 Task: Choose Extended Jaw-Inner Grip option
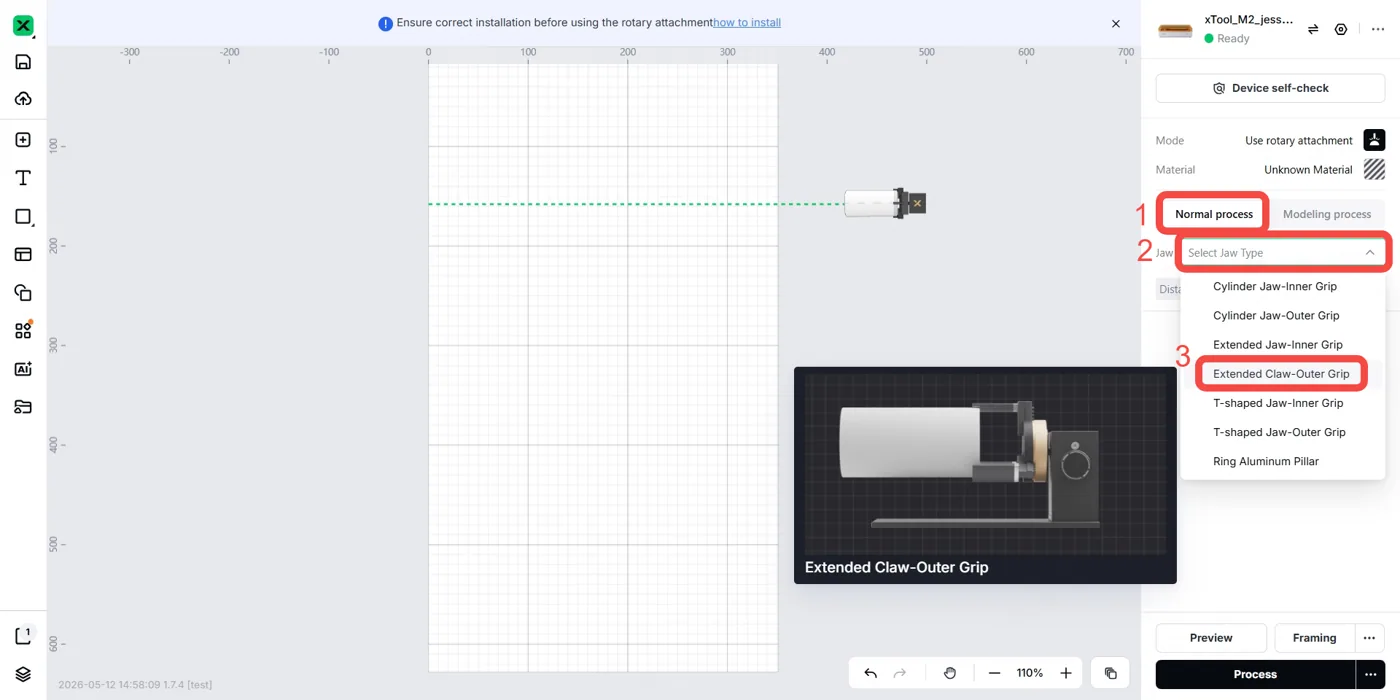1278,344
